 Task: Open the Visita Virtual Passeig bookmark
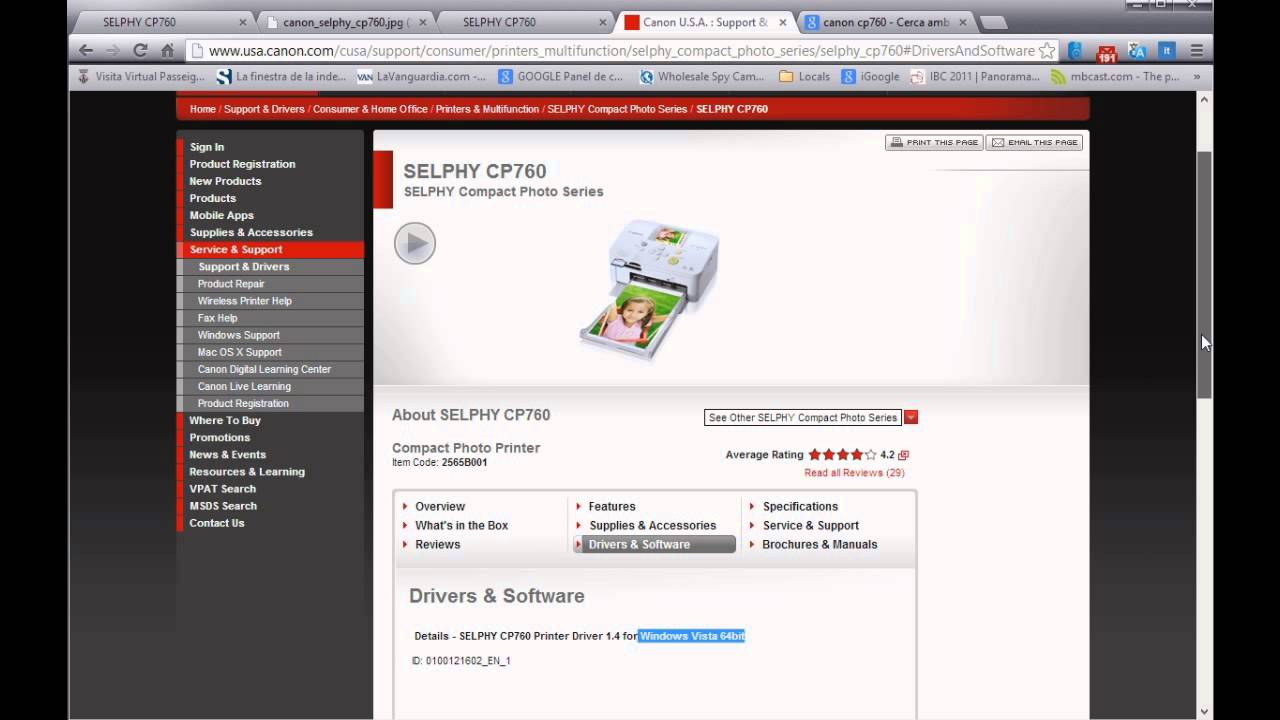(x=140, y=76)
